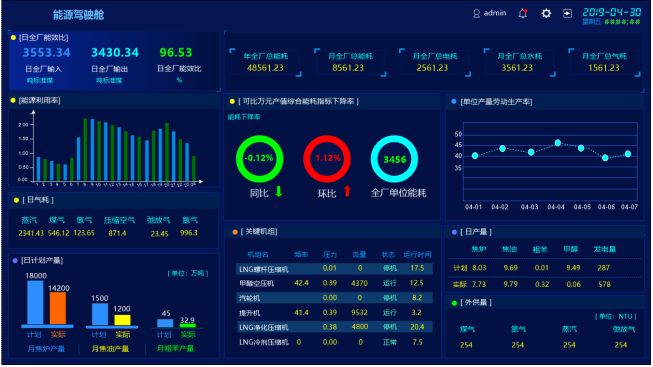Click the 能源驾驶舱 title

(78, 15)
